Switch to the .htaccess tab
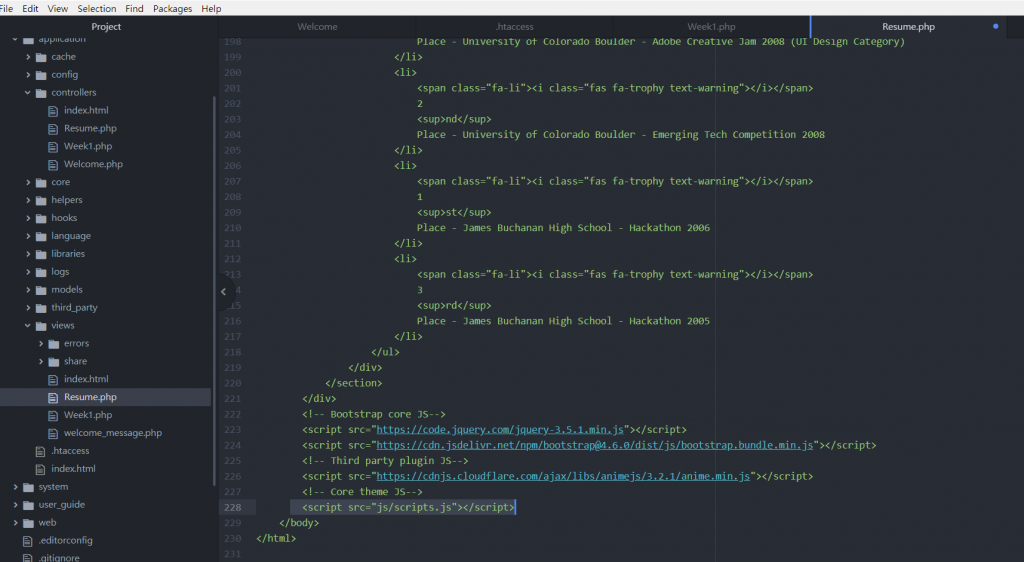This screenshot has width=1024, height=562. [x=515, y=27]
